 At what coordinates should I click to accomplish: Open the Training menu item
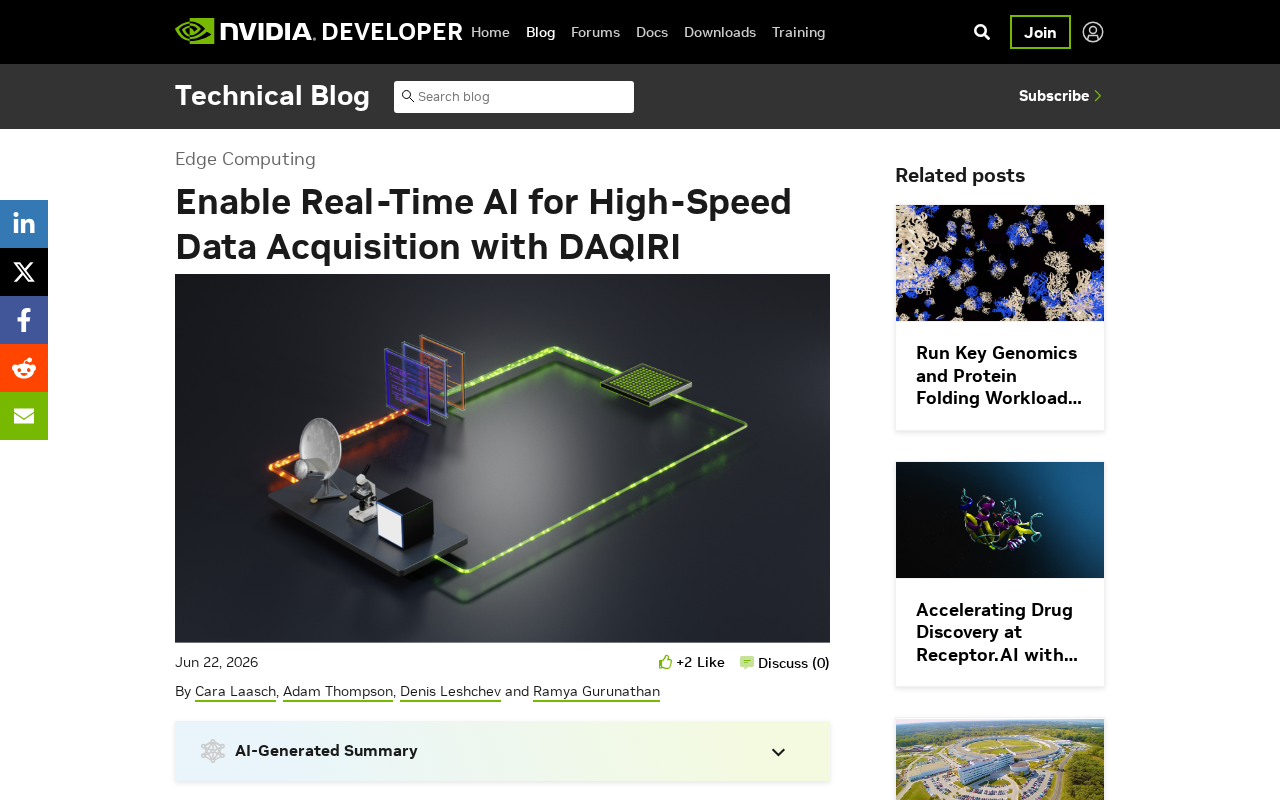tap(799, 32)
